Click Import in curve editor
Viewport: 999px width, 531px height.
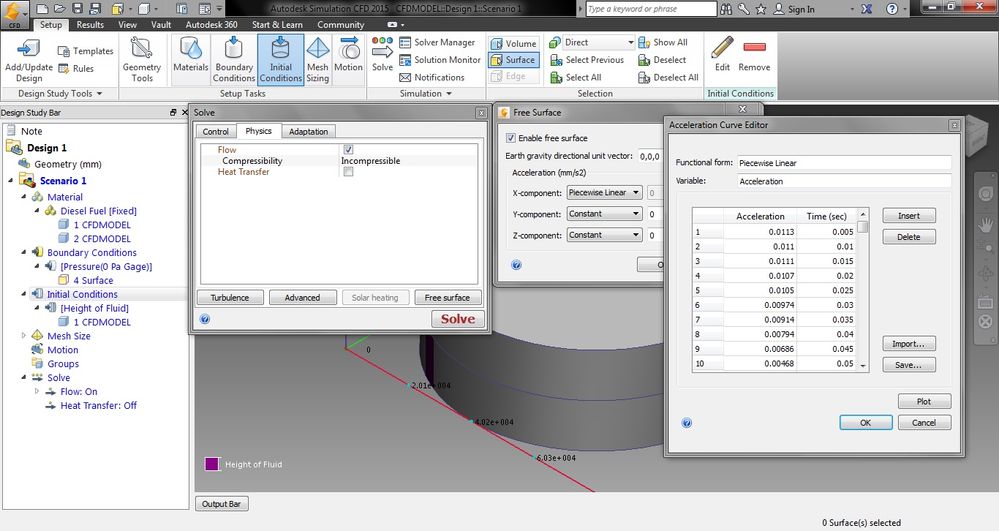[x=909, y=344]
